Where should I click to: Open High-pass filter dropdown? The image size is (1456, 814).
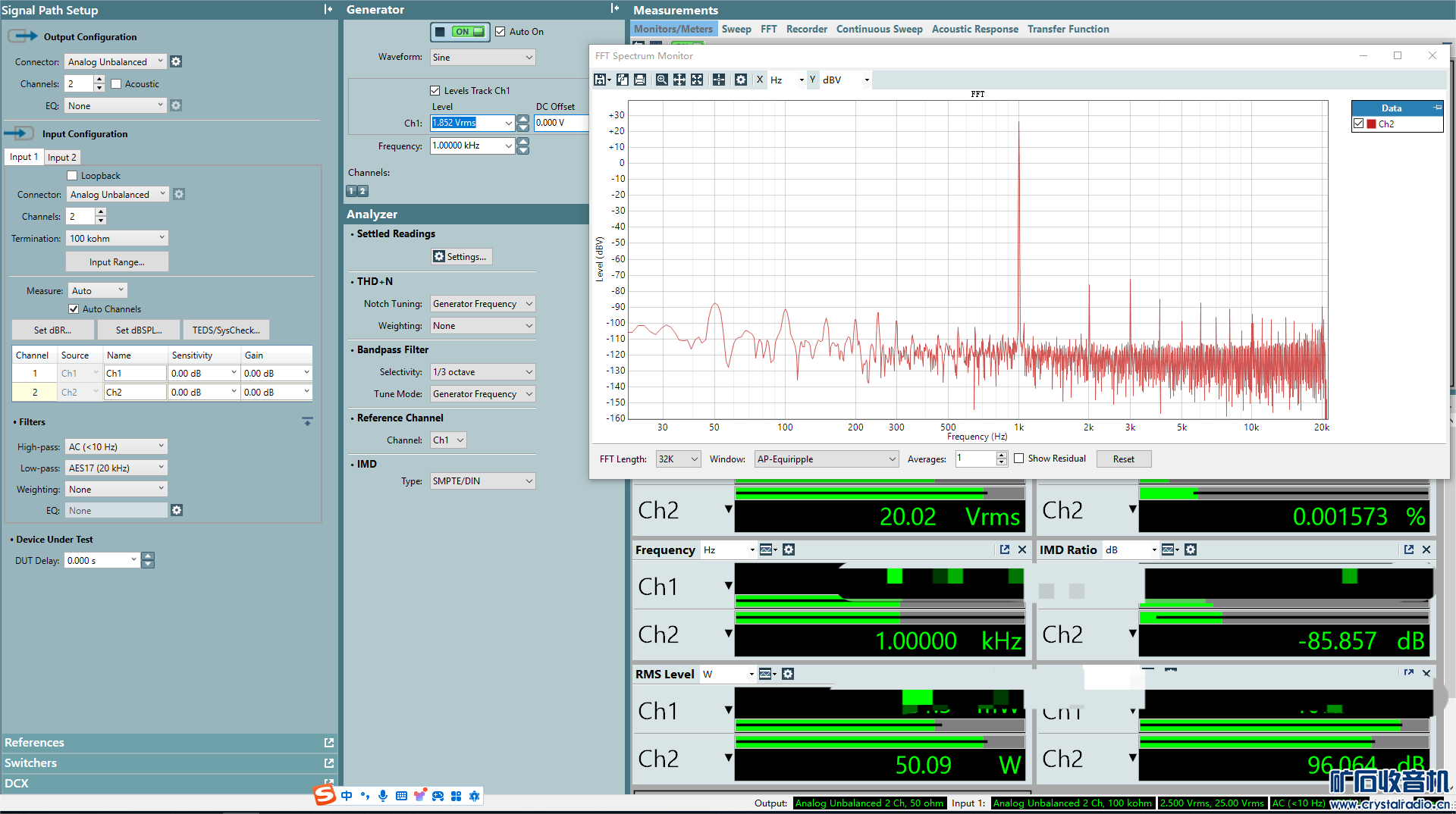(x=117, y=446)
